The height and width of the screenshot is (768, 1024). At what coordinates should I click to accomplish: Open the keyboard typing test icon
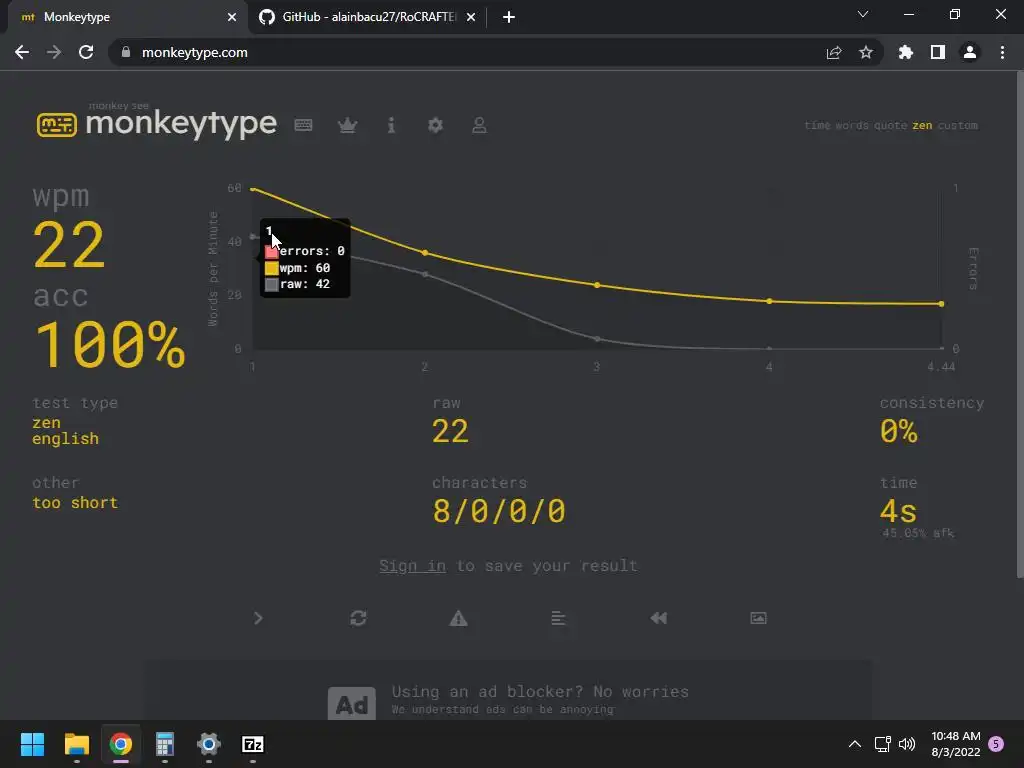point(303,125)
